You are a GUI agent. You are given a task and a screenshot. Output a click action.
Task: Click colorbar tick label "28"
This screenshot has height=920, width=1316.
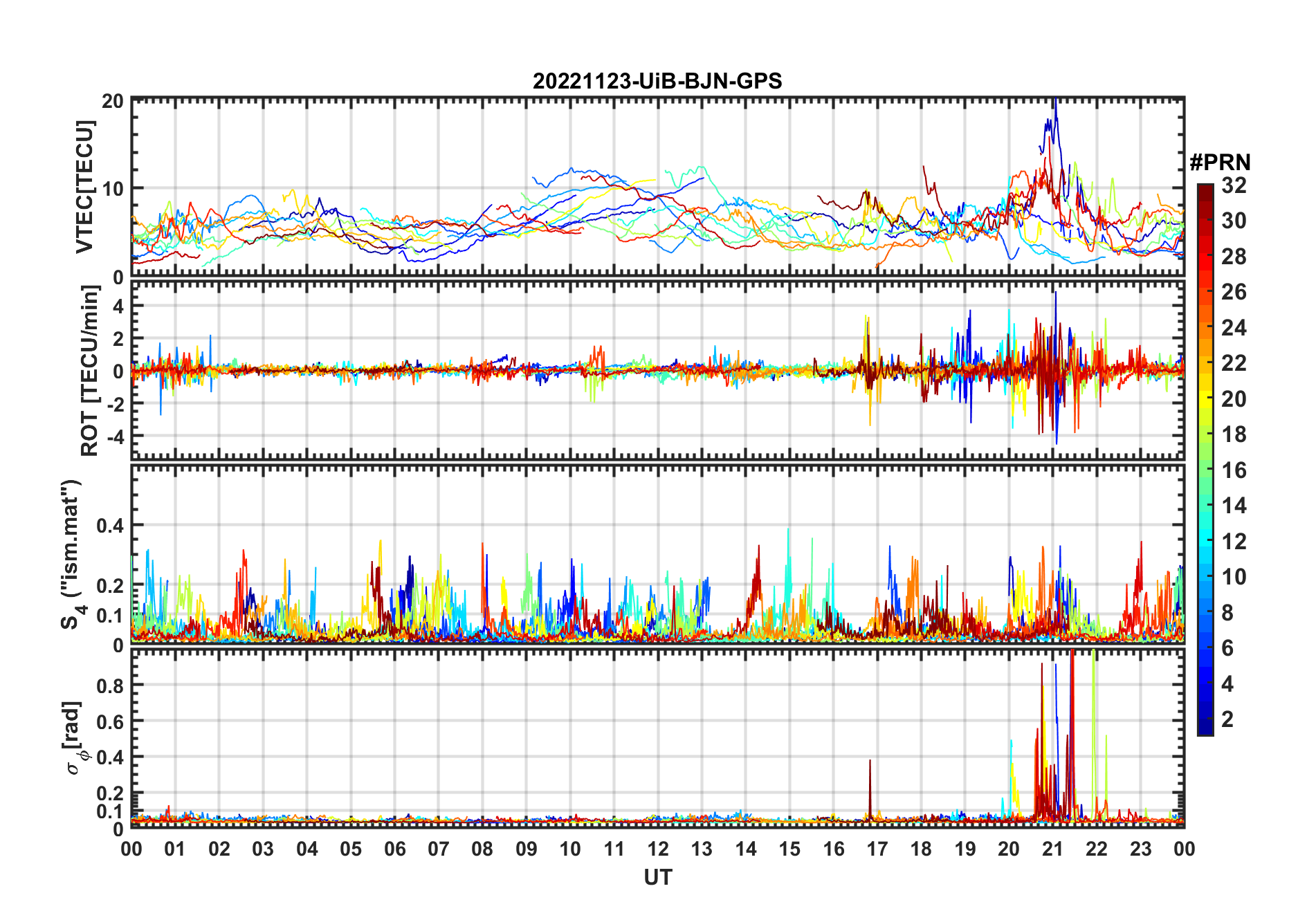tap(1234, 257)
